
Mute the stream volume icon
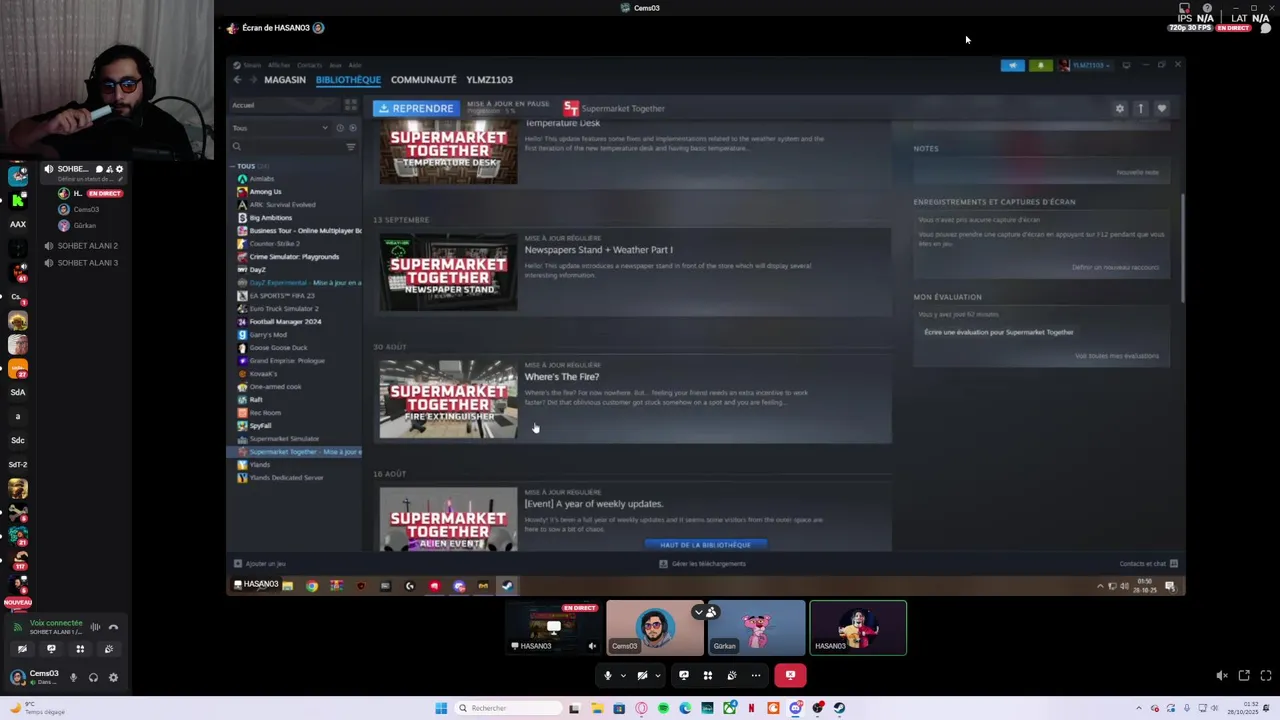click(1222, 675)
